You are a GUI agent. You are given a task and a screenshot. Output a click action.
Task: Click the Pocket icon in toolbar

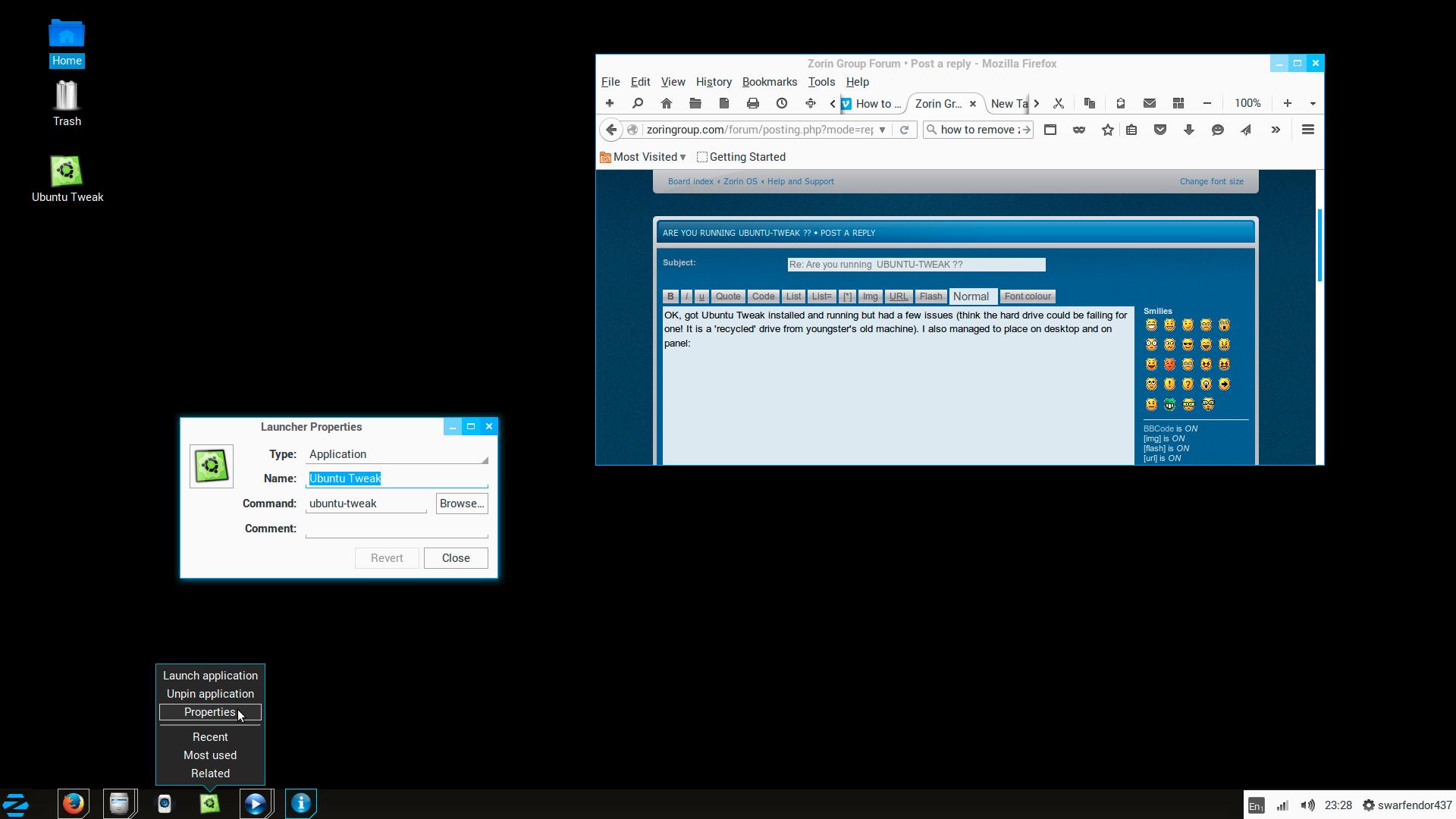pyautogui.click(x=1159, y=130)
